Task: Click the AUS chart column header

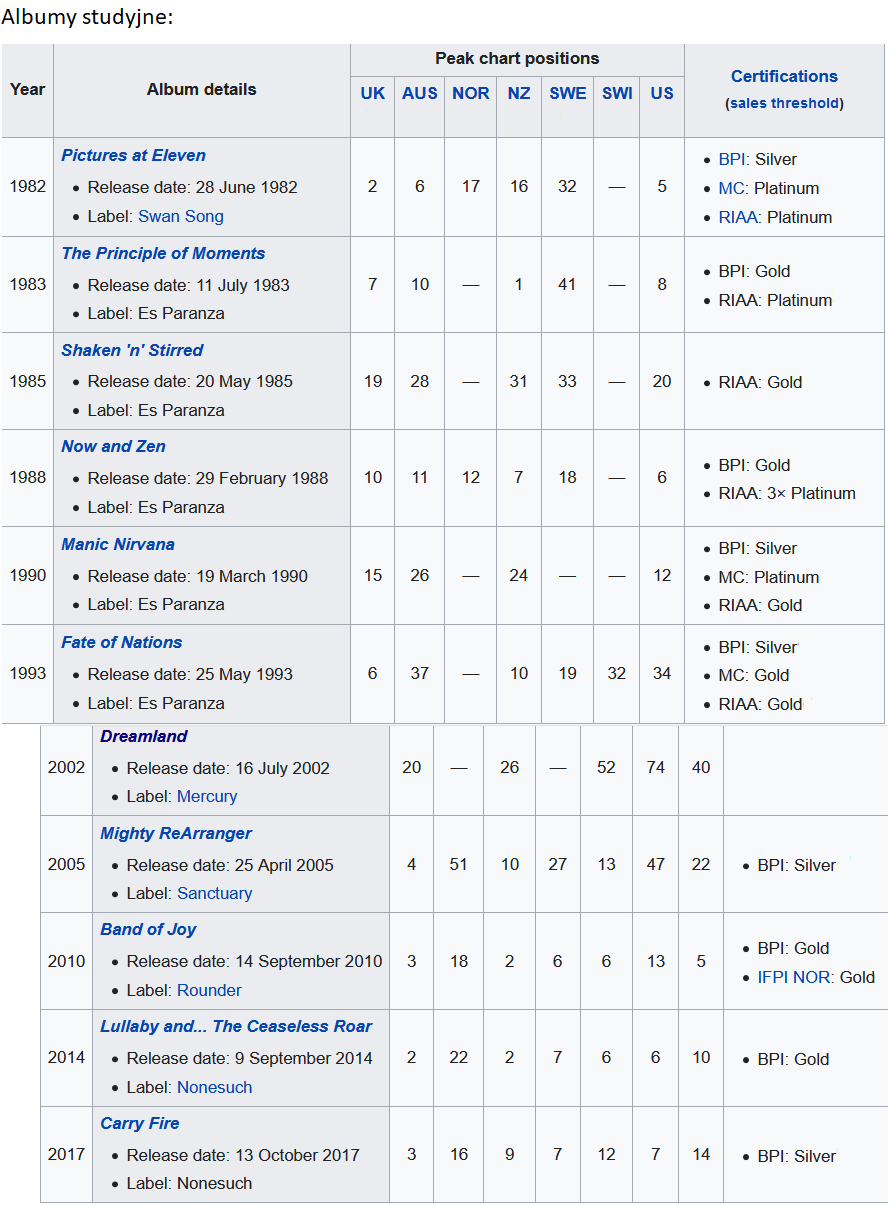Action: (x=420, y=93)
